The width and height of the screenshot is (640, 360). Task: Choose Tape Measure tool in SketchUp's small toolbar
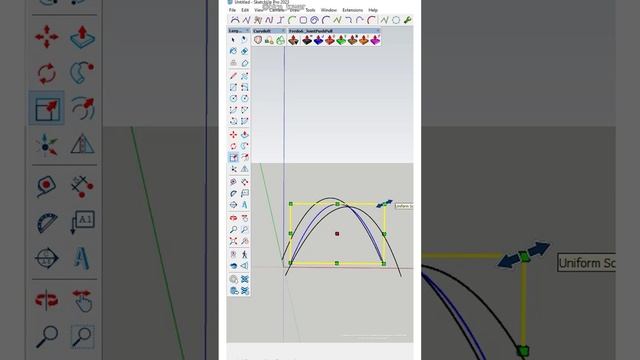click(x=233, y=182)
